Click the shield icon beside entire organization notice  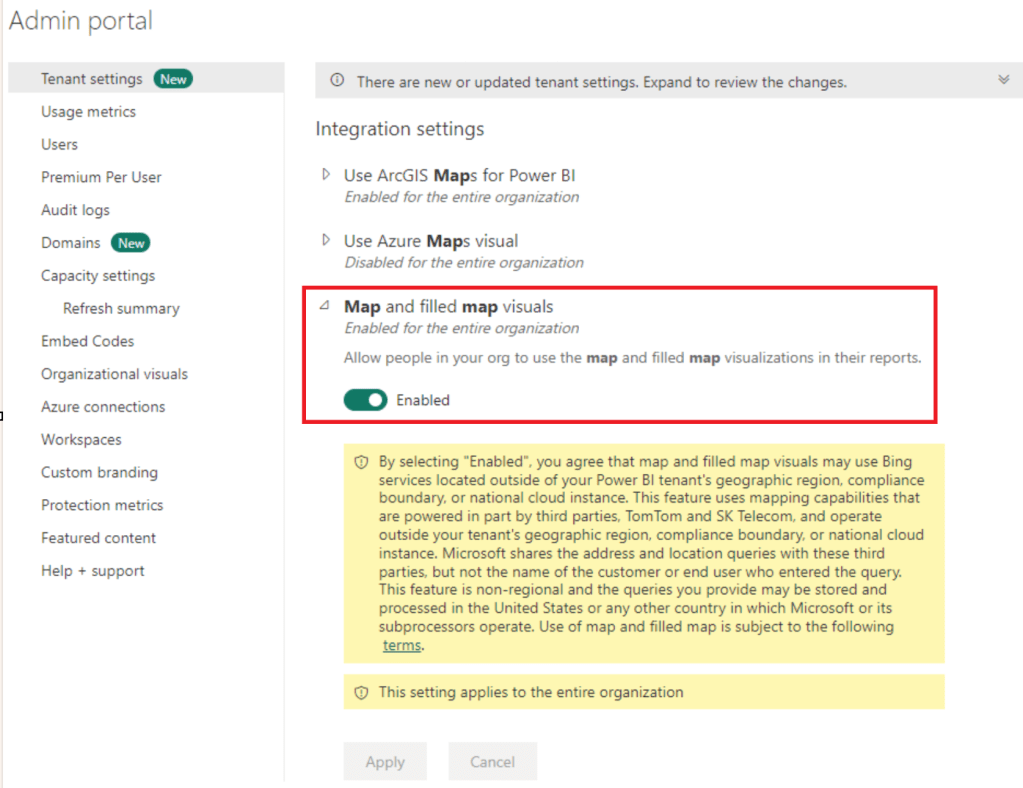tap(361, 692)
